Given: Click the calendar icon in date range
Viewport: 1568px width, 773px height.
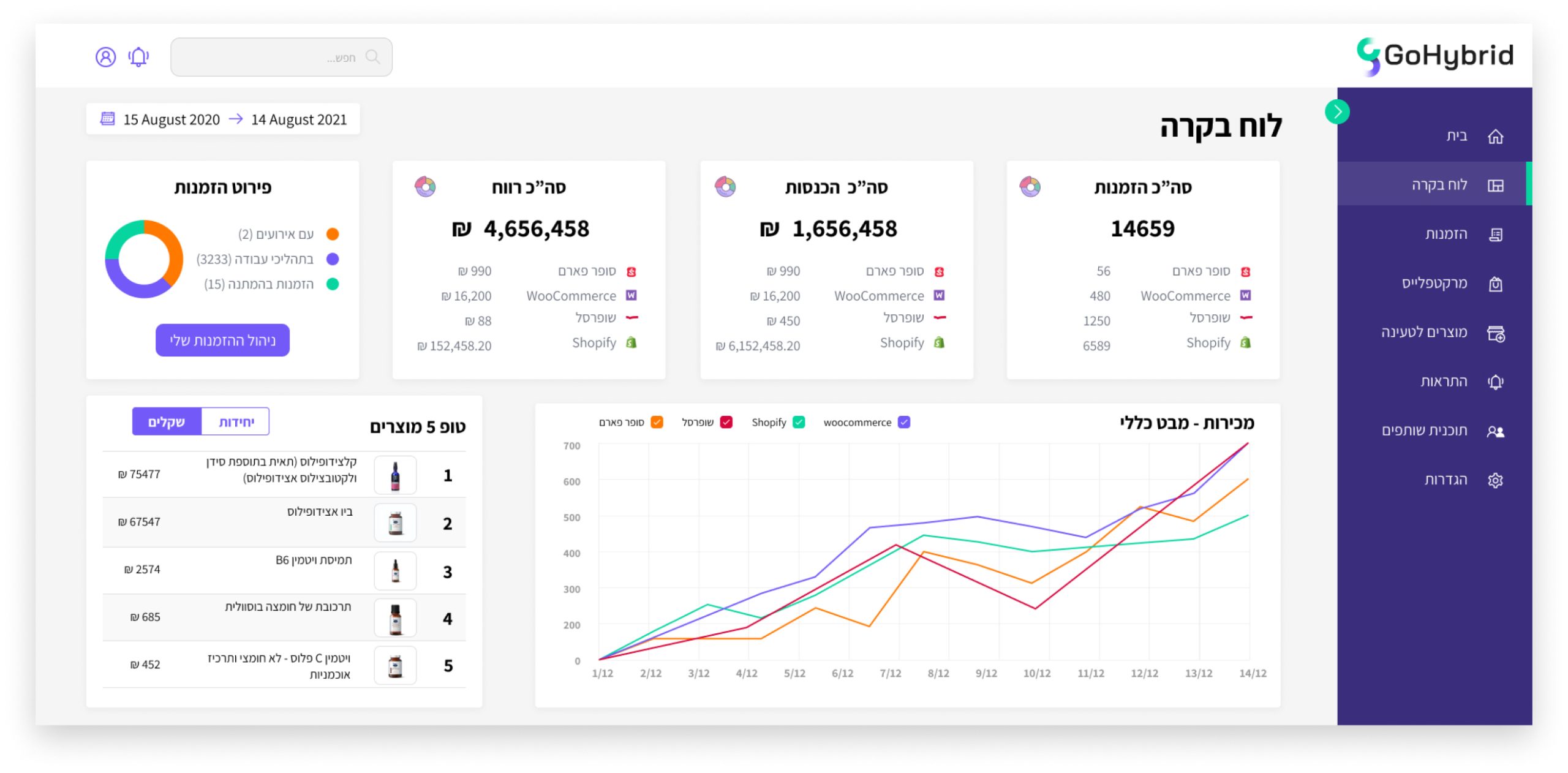Looking at the screenshot, I should [108, 118].
